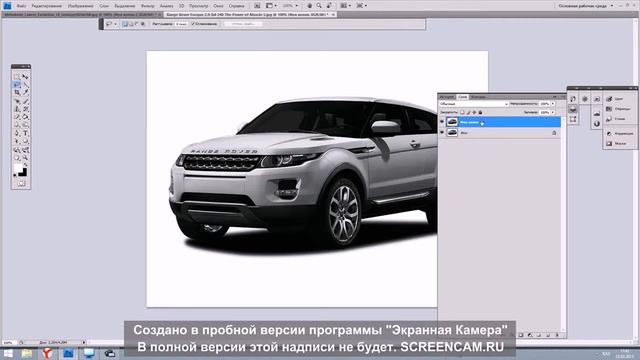Image resolution: width=640 pixels, height=360 pixels.
Task: Open the Файл menu
Action: tap(21, 6)
